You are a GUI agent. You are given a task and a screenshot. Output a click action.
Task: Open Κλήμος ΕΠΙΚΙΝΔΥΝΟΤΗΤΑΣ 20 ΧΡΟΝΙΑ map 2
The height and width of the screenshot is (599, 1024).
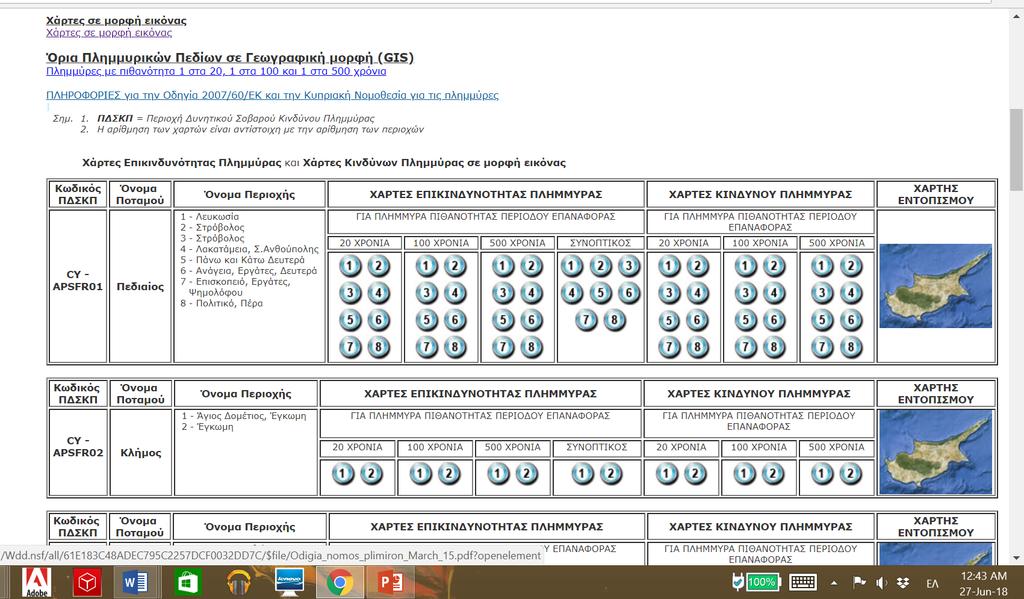point(372,474)
